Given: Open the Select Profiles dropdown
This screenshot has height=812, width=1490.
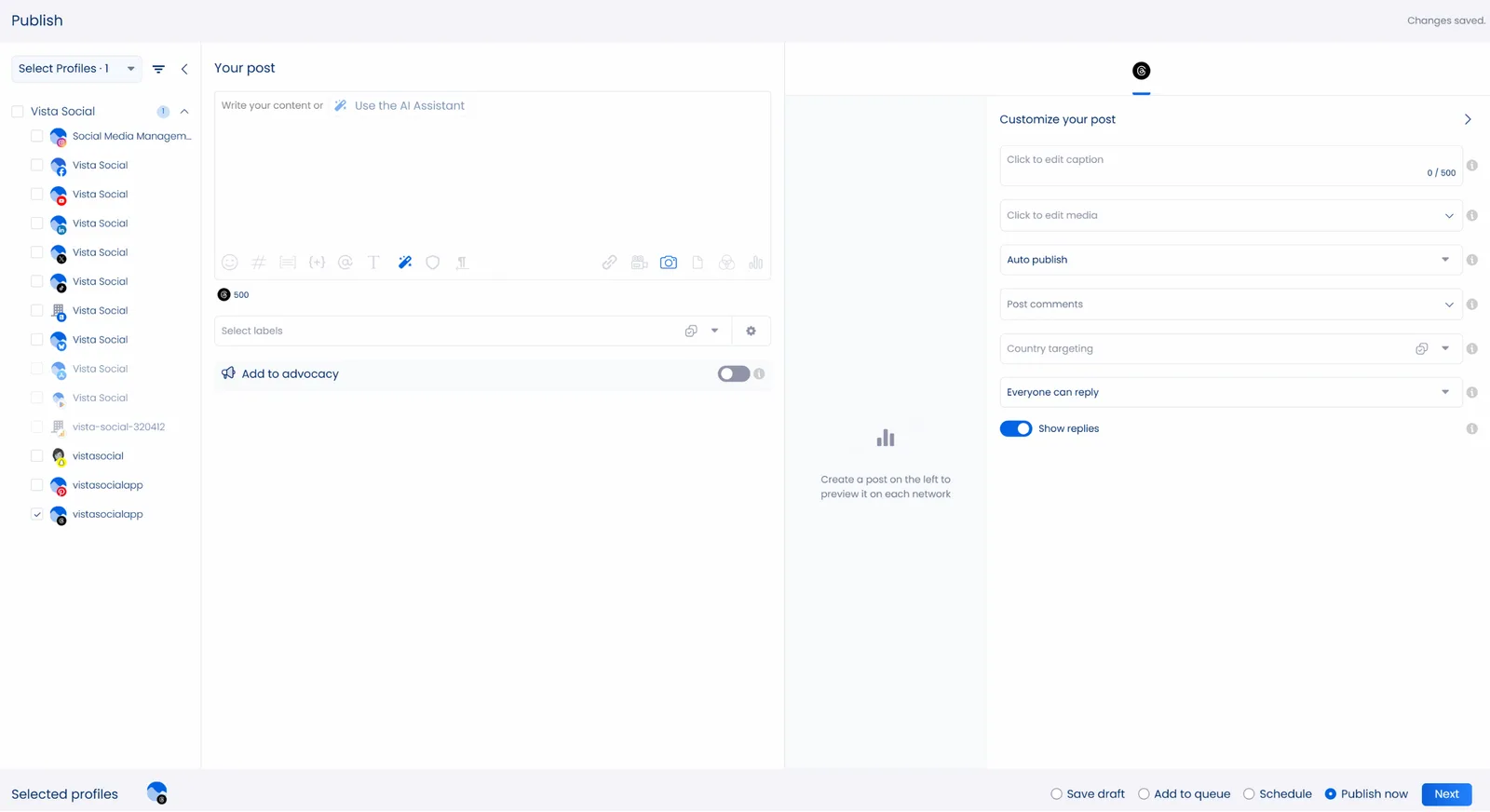Looking at the screenshot, I should pyautogui.click(x=76, y=69).
